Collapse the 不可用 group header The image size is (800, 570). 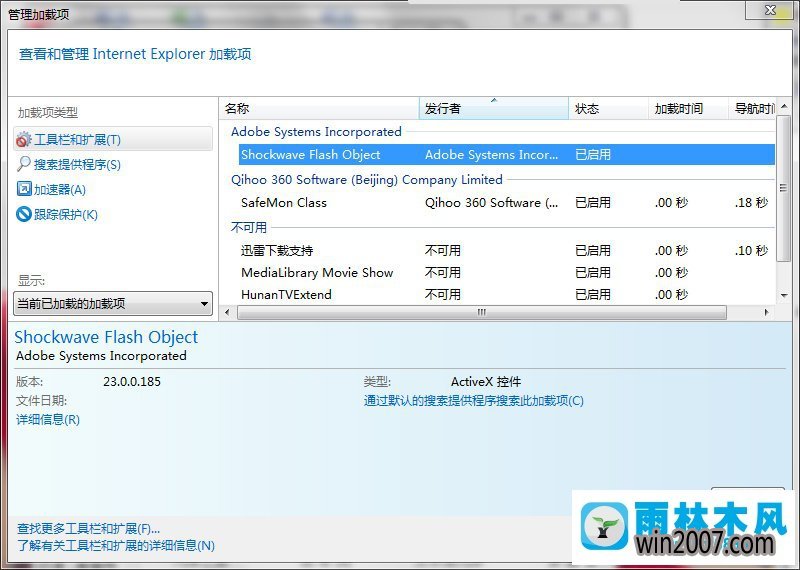[248, 227]
